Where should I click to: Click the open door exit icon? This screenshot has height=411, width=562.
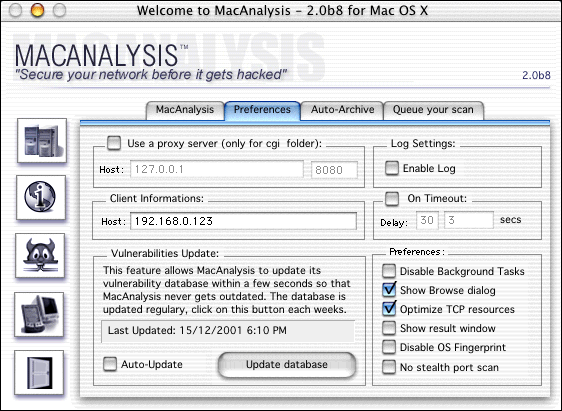pyautogui.click(x=39, y=373)
